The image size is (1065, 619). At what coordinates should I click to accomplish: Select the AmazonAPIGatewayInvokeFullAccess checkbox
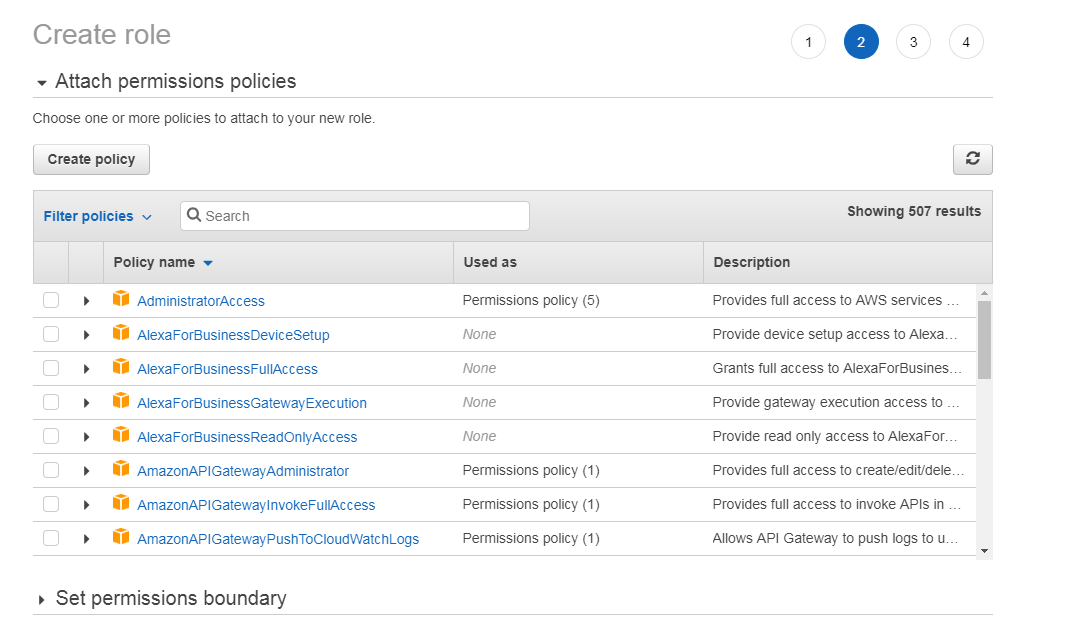pos(51,504)
